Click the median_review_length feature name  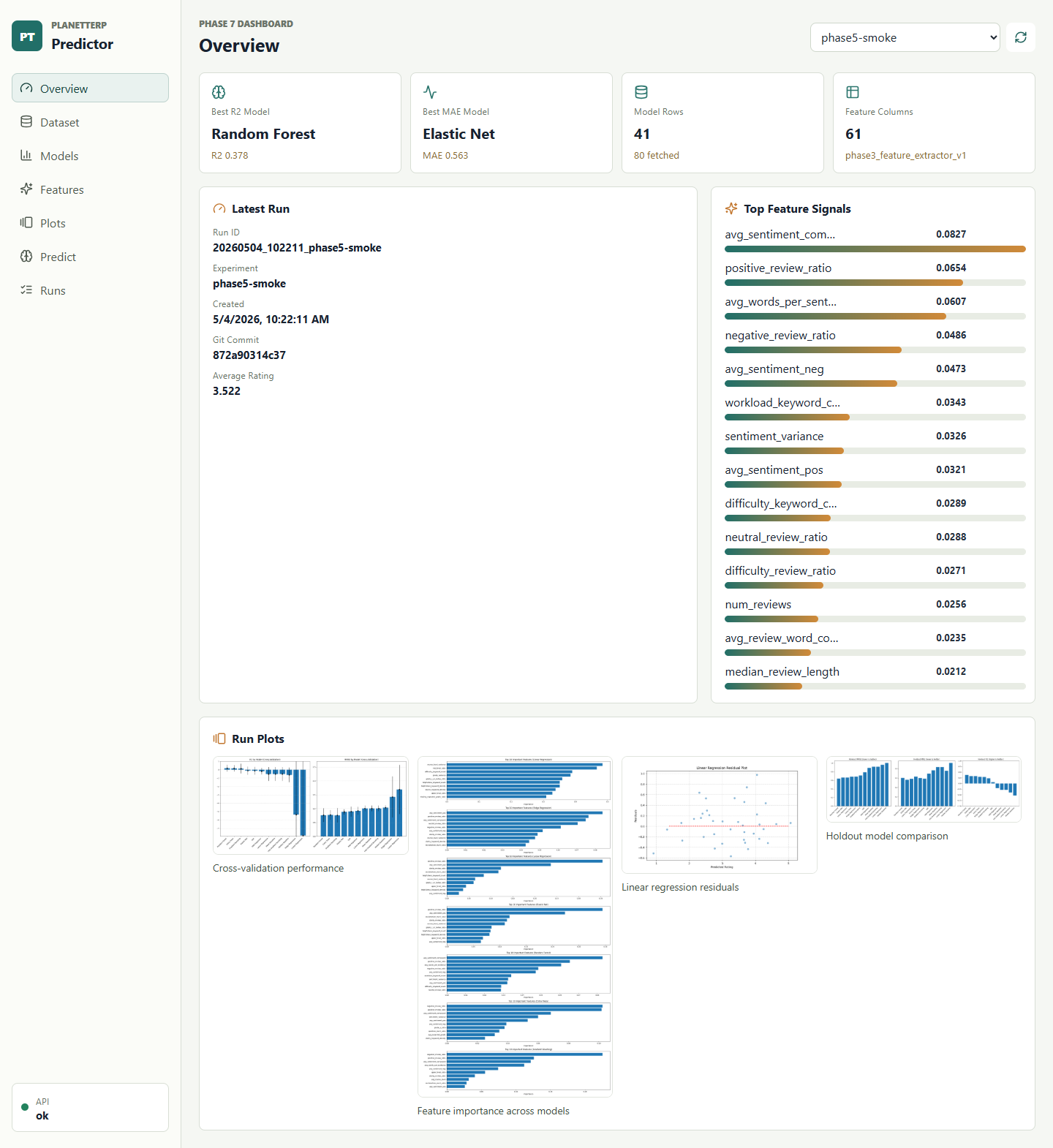[782, 671]
